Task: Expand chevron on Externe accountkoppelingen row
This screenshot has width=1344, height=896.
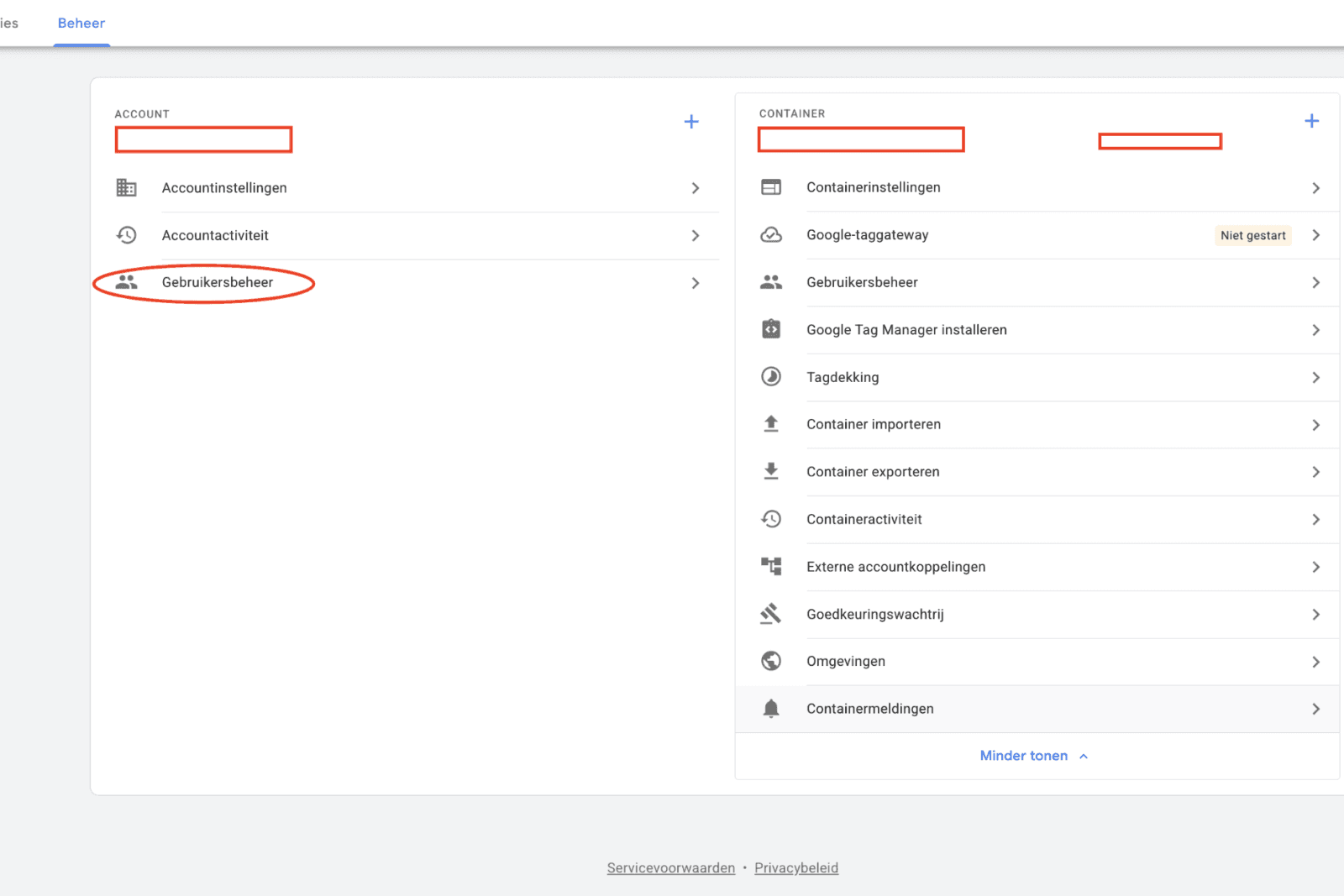Action: point(1315,567)
